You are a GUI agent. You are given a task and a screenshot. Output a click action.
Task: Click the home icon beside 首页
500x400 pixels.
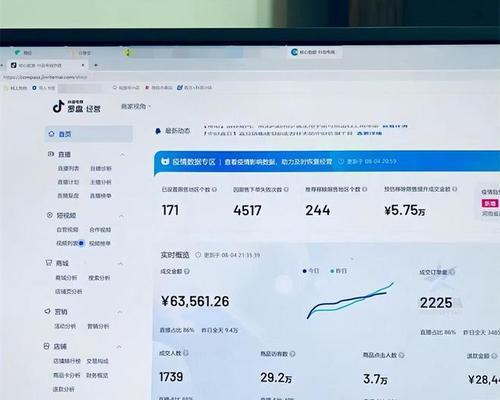click(x=51, y=134)
